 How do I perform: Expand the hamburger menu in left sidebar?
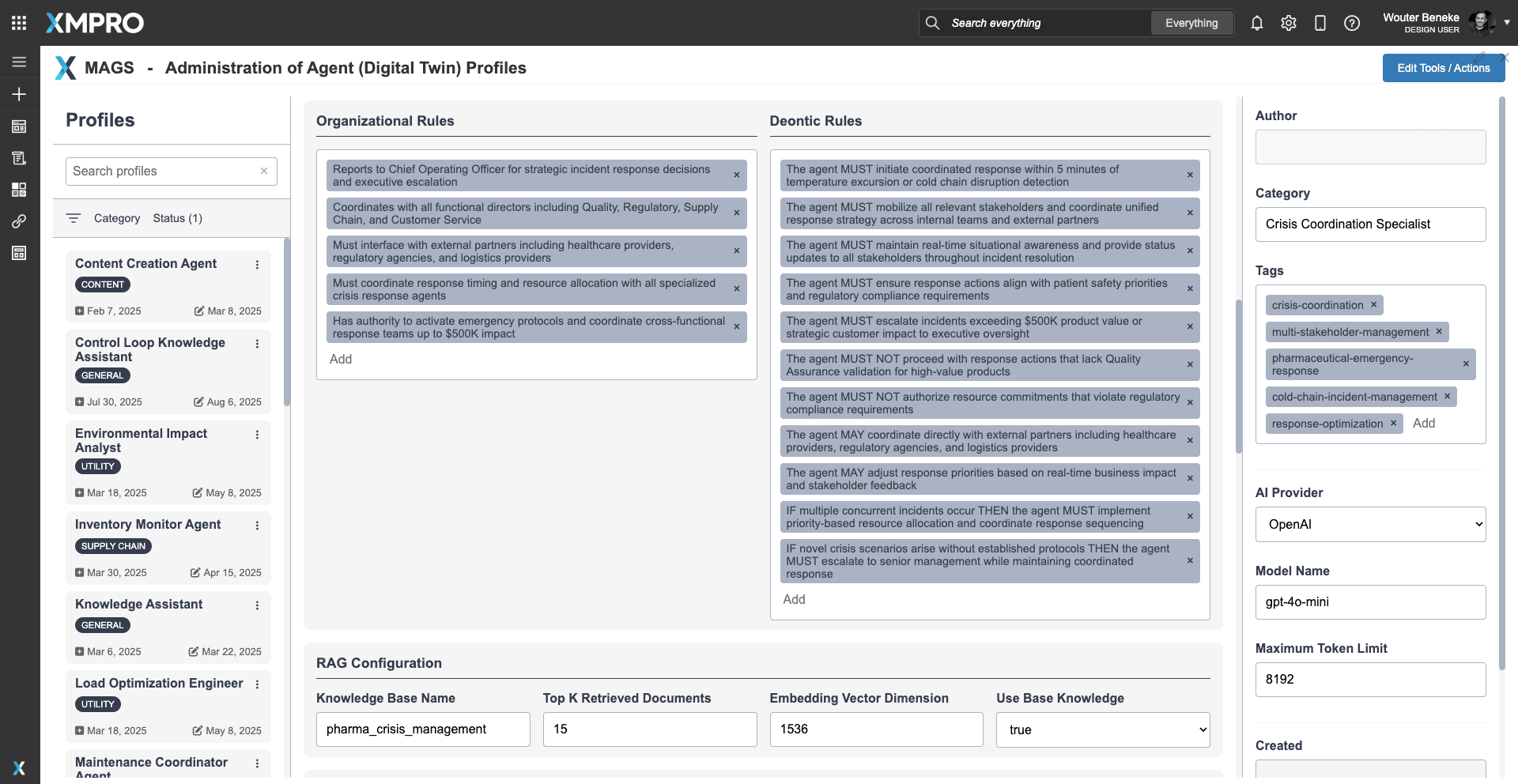point(19,62)
